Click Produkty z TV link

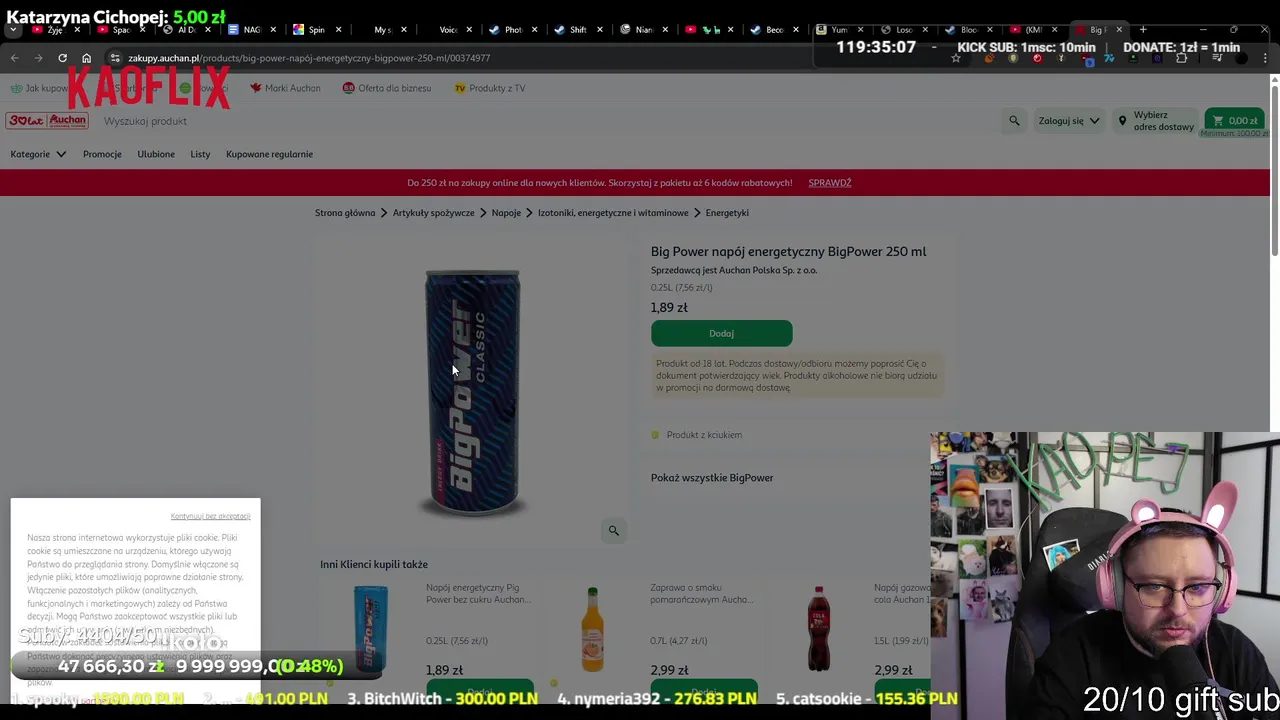tap(497, 88)
